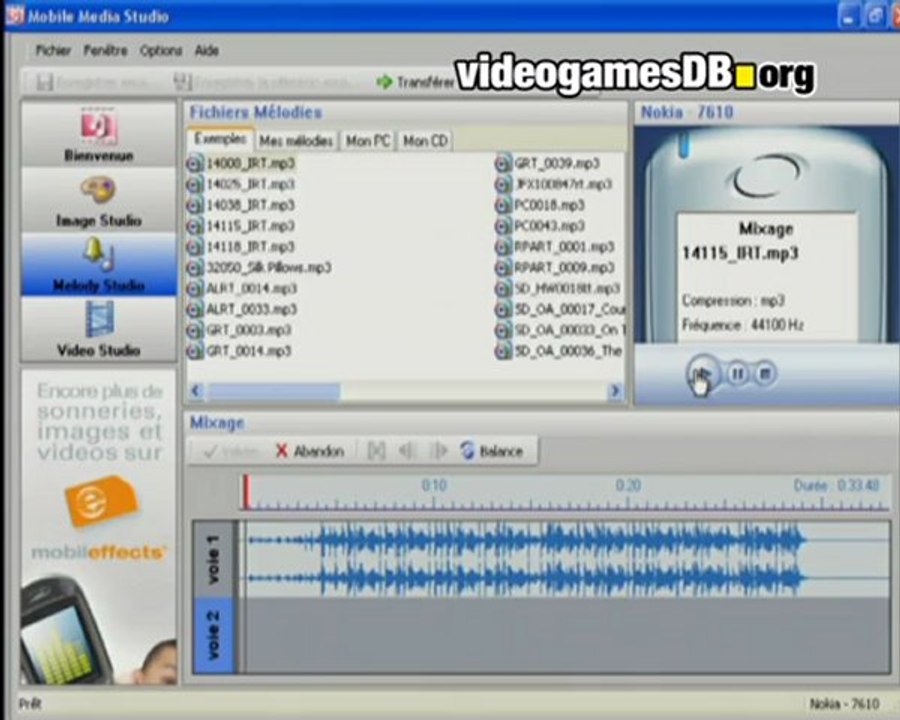The image size is (900, 720).
Task: Click the file list horizontal scrollbar thumb
Action: (x=274, y=392)
